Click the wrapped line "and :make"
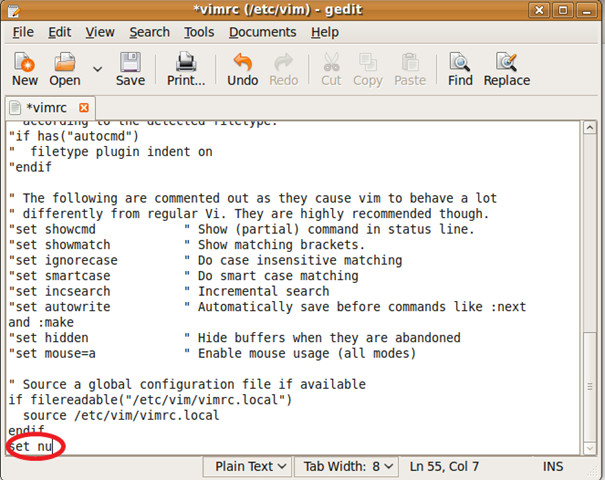Image resolution: width=605 pixels, height=480 pixels. click(x=41, y=322)
